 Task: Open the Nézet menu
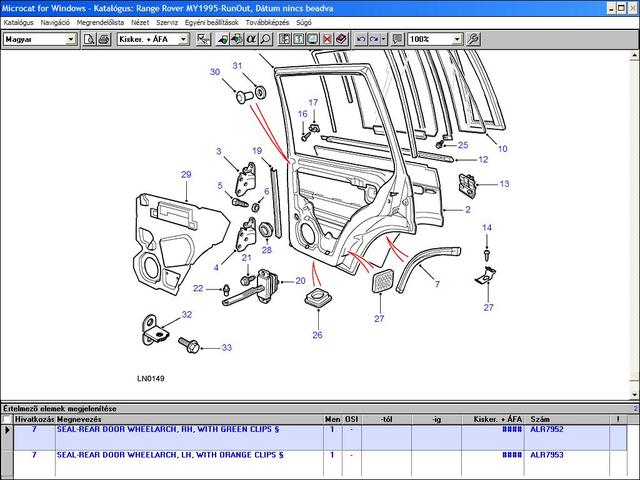tap(140, 22)
